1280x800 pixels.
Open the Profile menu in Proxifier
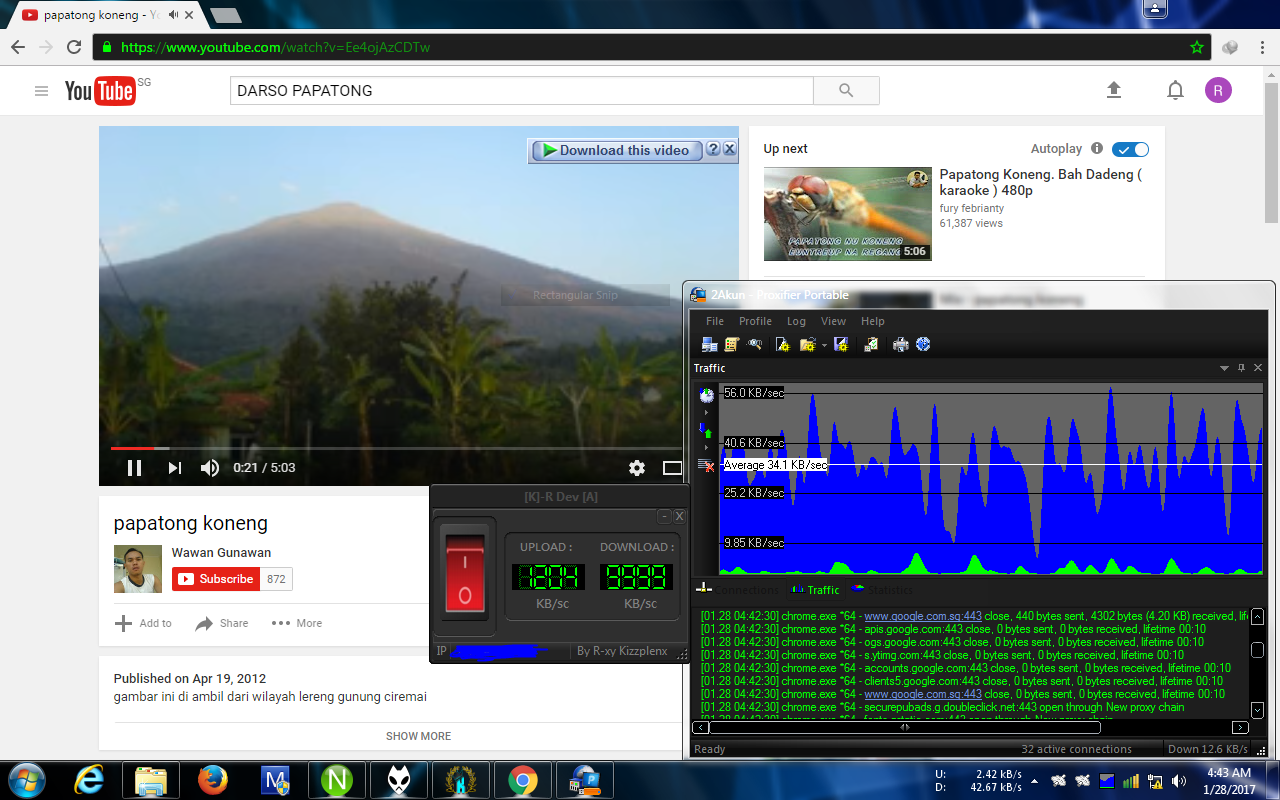755,321
